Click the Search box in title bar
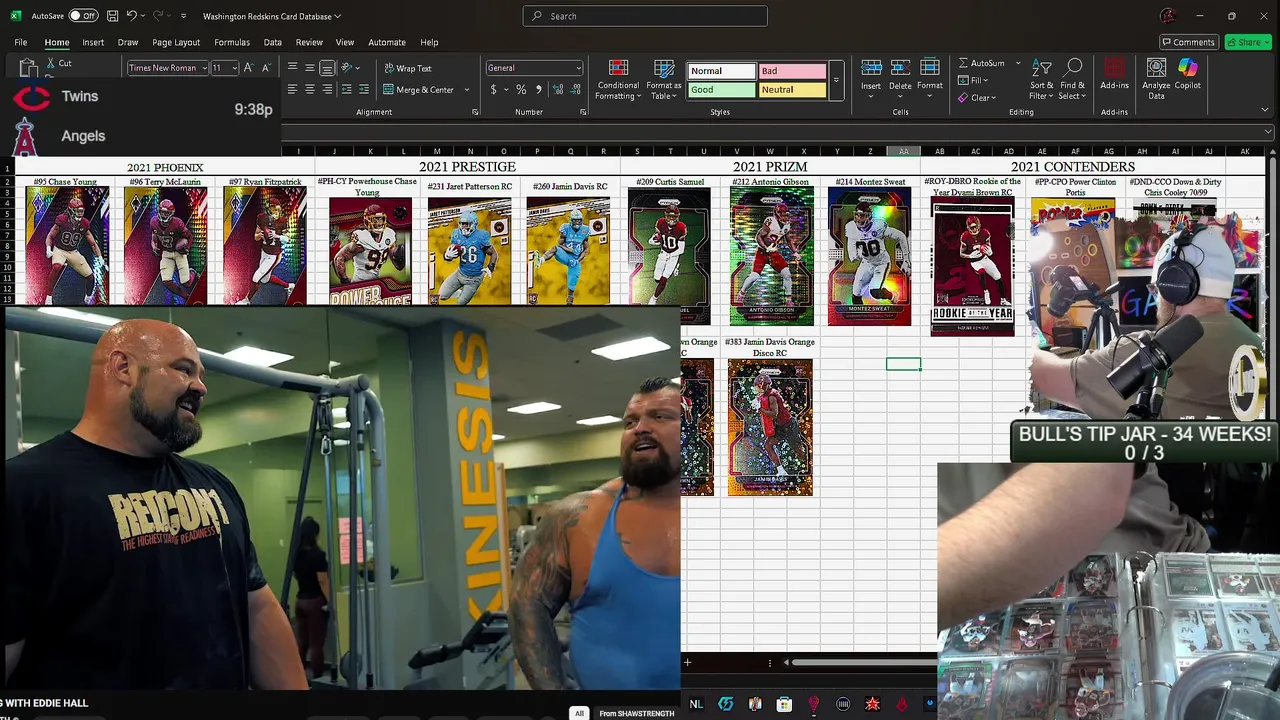This screenshot has height=720, width=1280. pos(645,16)
